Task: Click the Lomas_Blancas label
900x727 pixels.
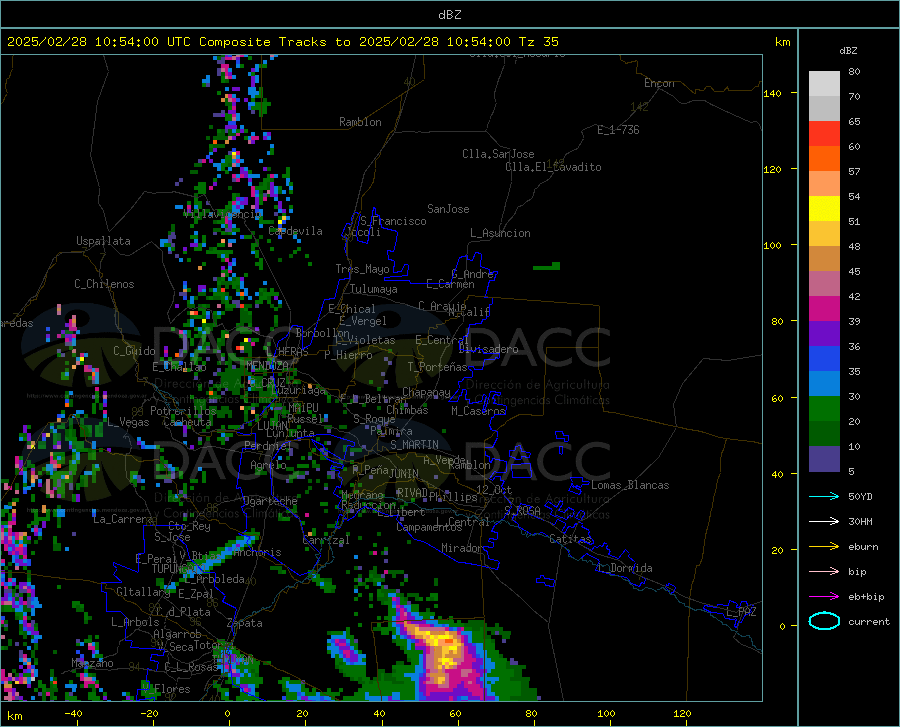Action: [630, 485]
